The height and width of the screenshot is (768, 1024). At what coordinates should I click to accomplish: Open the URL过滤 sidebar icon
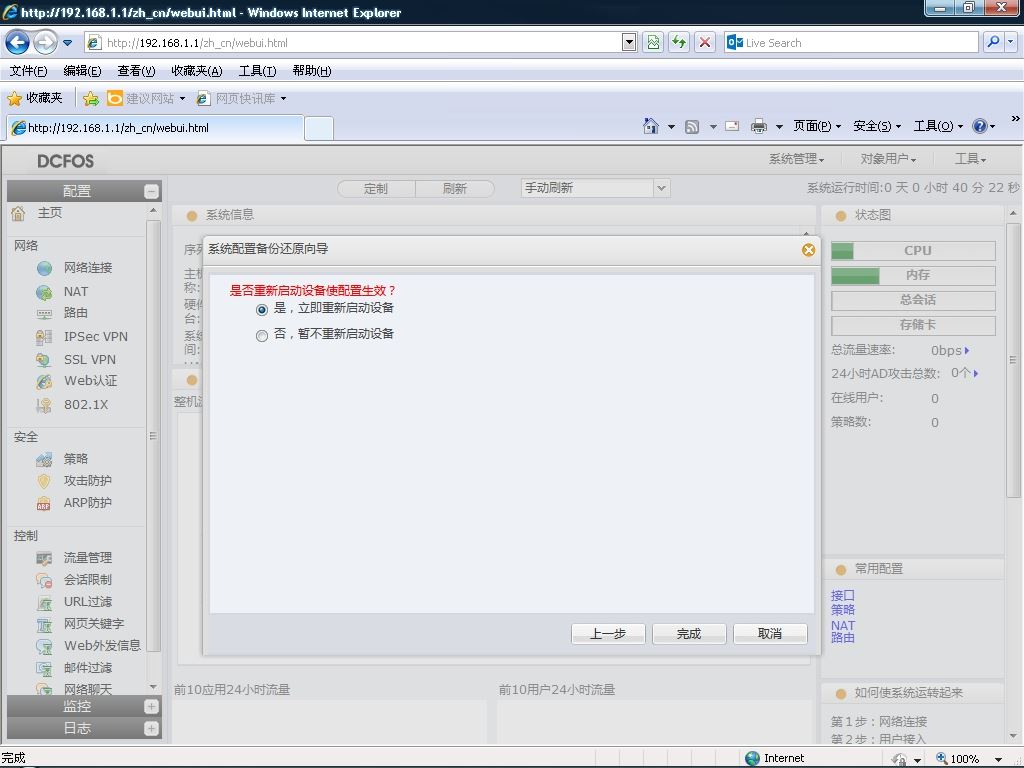(x=44, y=602)
